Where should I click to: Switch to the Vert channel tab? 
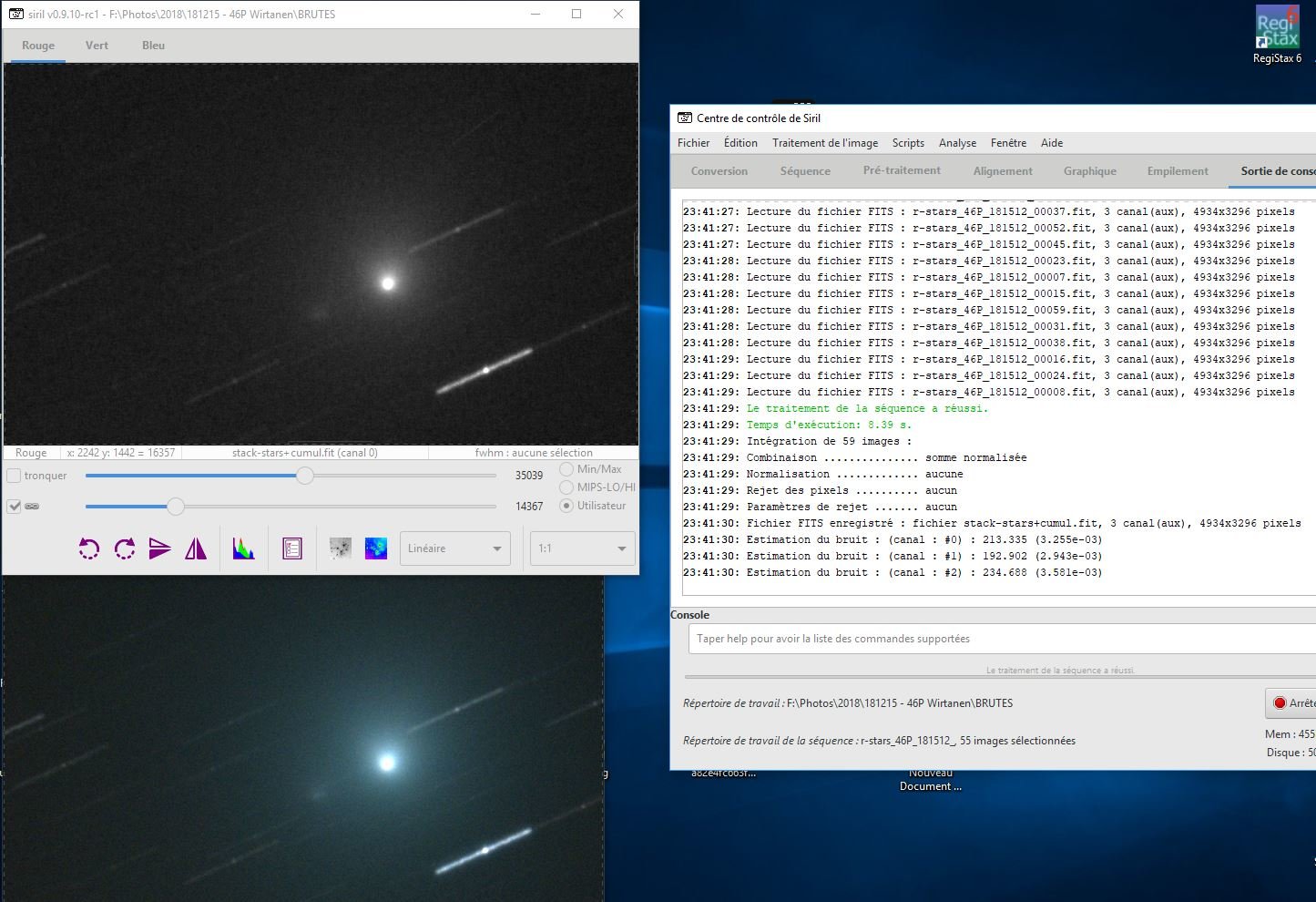pos(97,46)
